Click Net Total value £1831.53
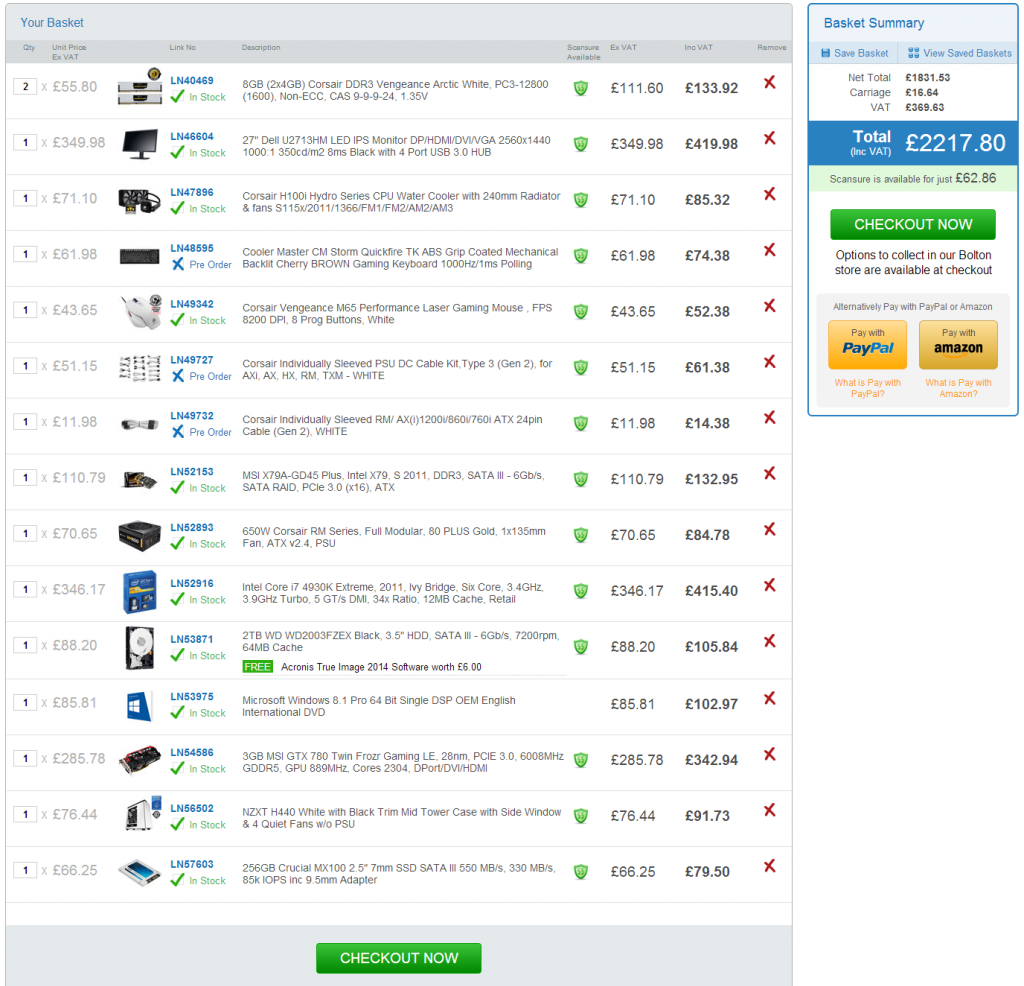 click(x=927, y=77)
